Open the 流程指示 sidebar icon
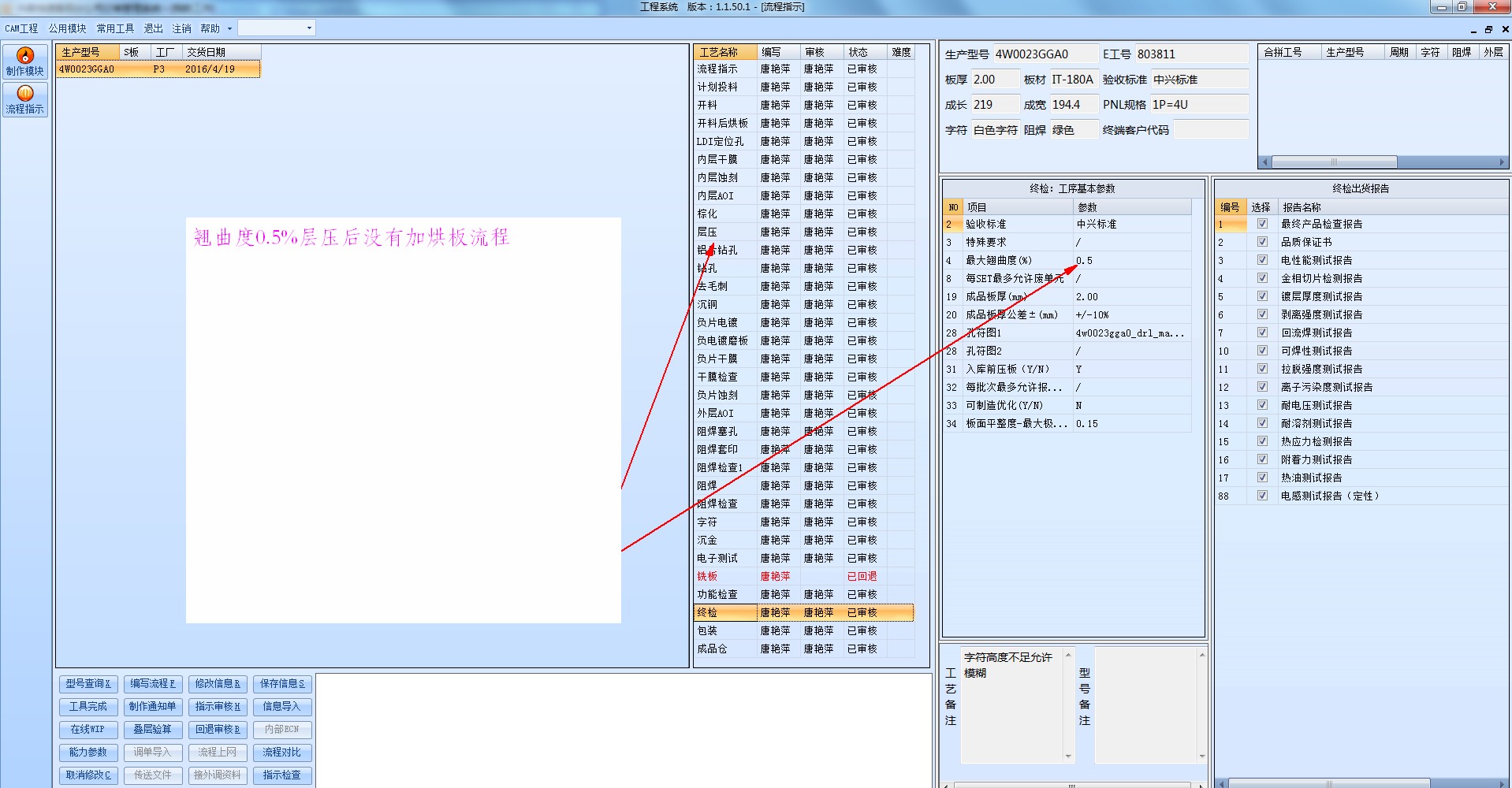The width and height of the screenshot is (1512, 788). [25, 99]
